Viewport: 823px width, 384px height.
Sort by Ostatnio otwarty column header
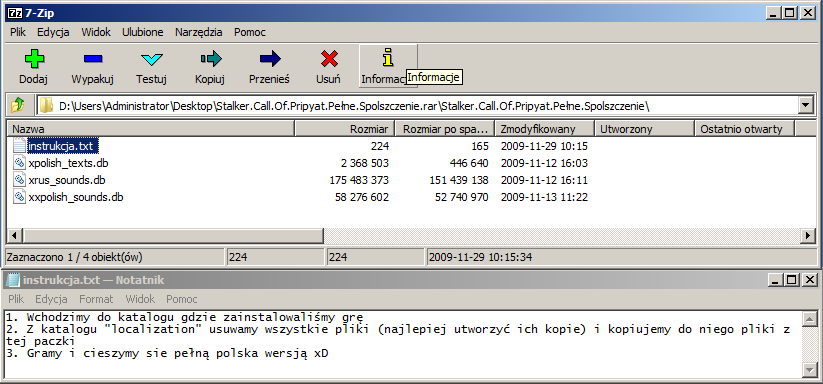[x=744, y=129]
